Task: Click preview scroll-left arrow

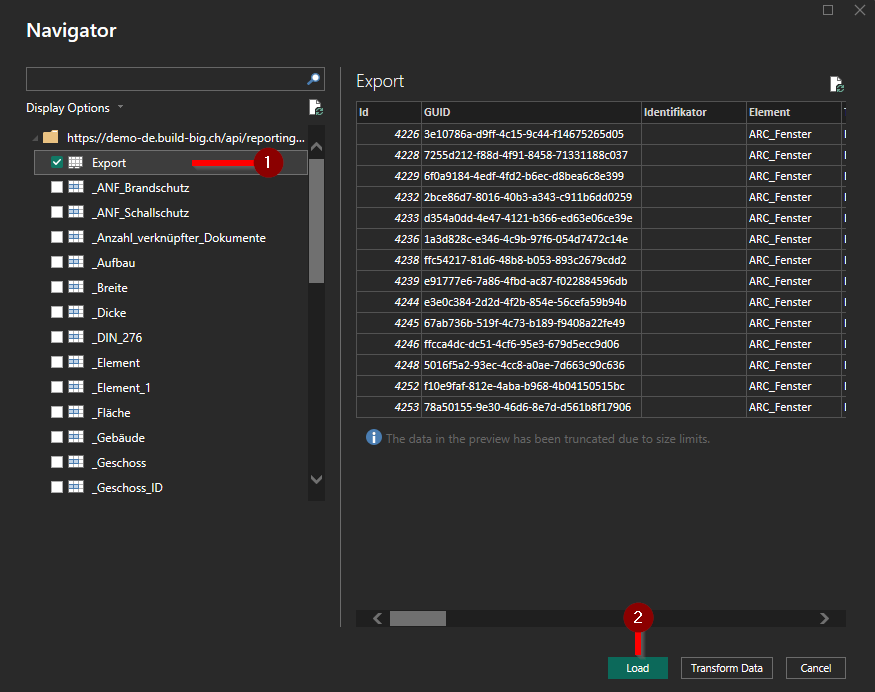Action: pos(378,618)
